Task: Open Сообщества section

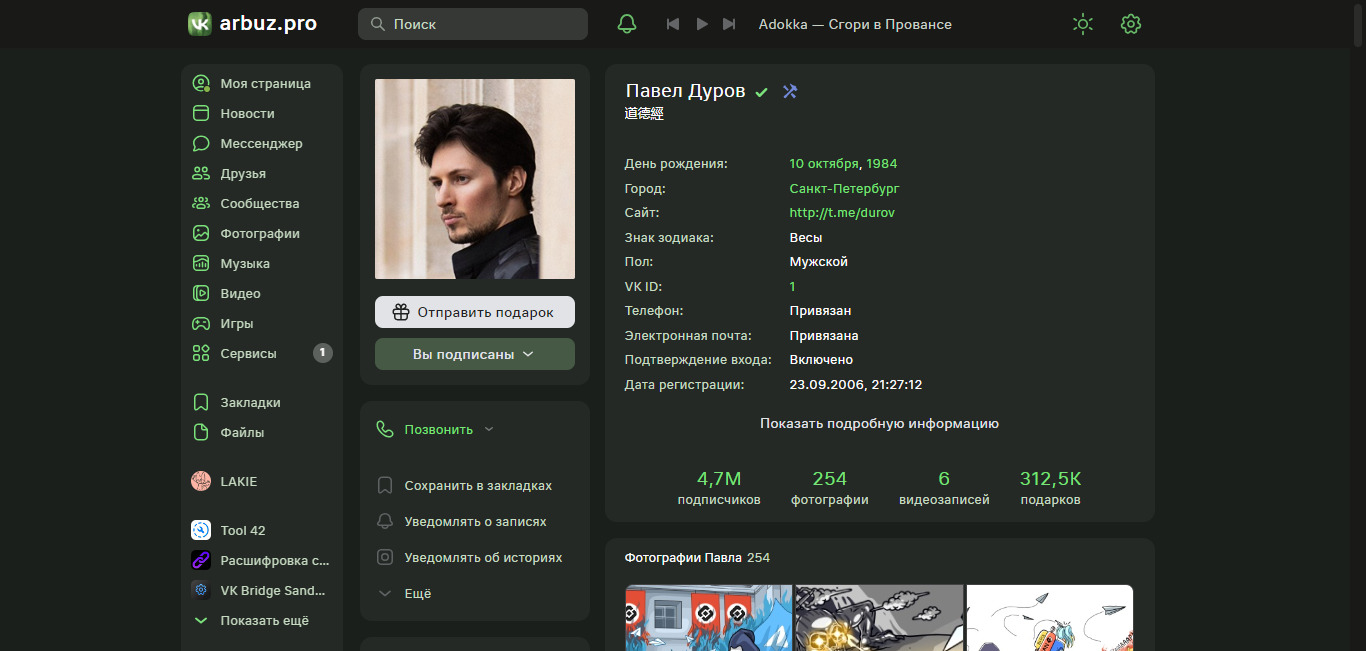Action: 262,204
